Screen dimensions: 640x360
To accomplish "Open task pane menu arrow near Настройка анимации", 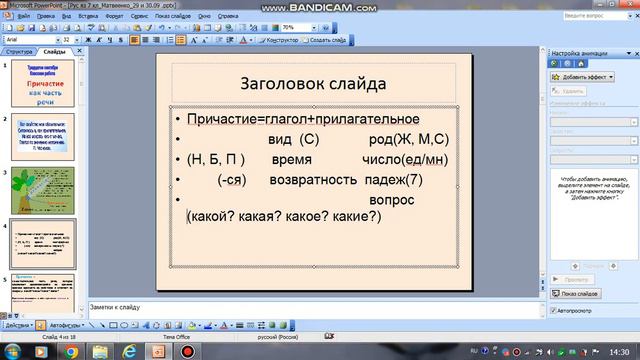I will [x=629, y=53].
